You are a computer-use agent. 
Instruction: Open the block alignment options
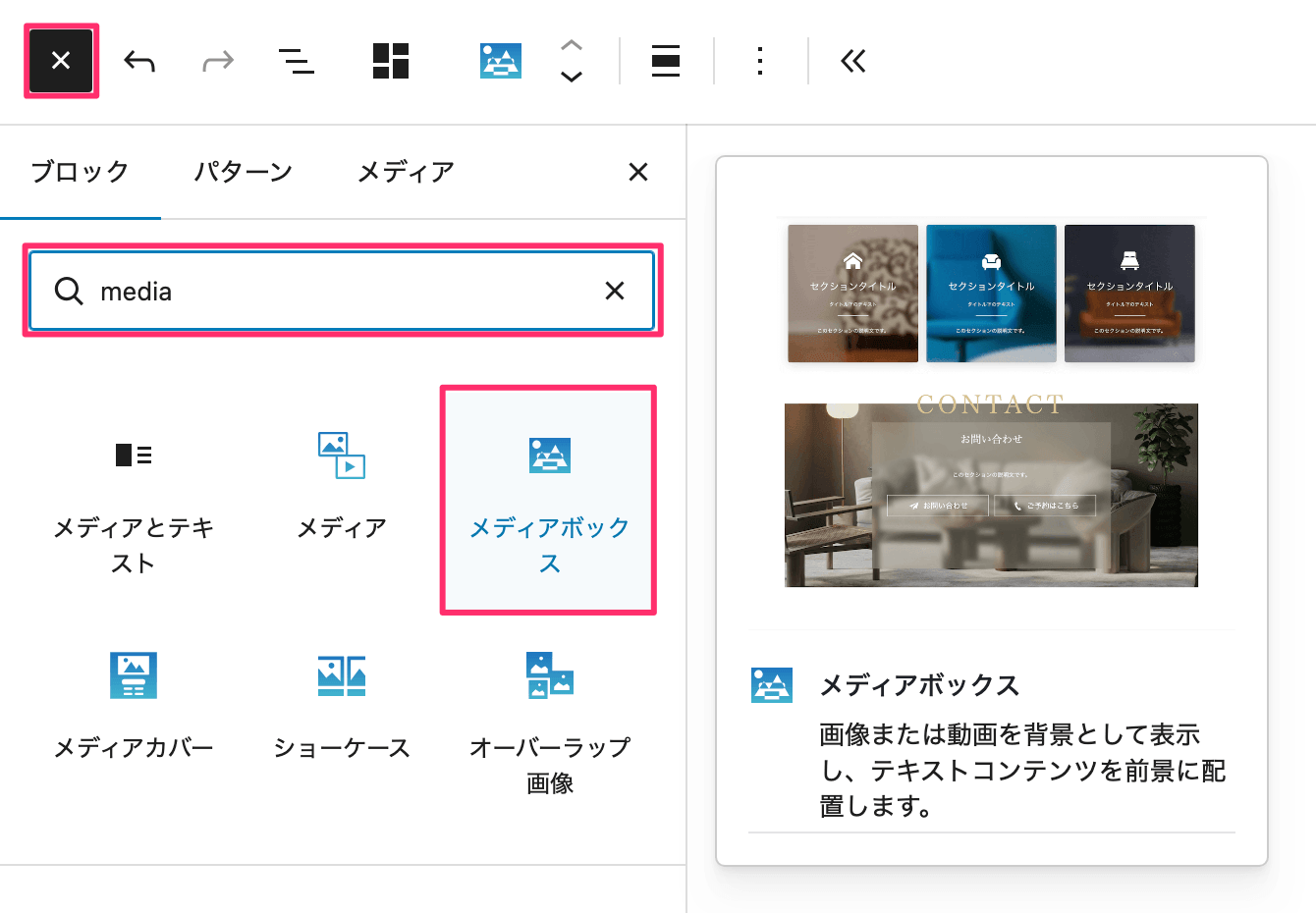point(666,61)
